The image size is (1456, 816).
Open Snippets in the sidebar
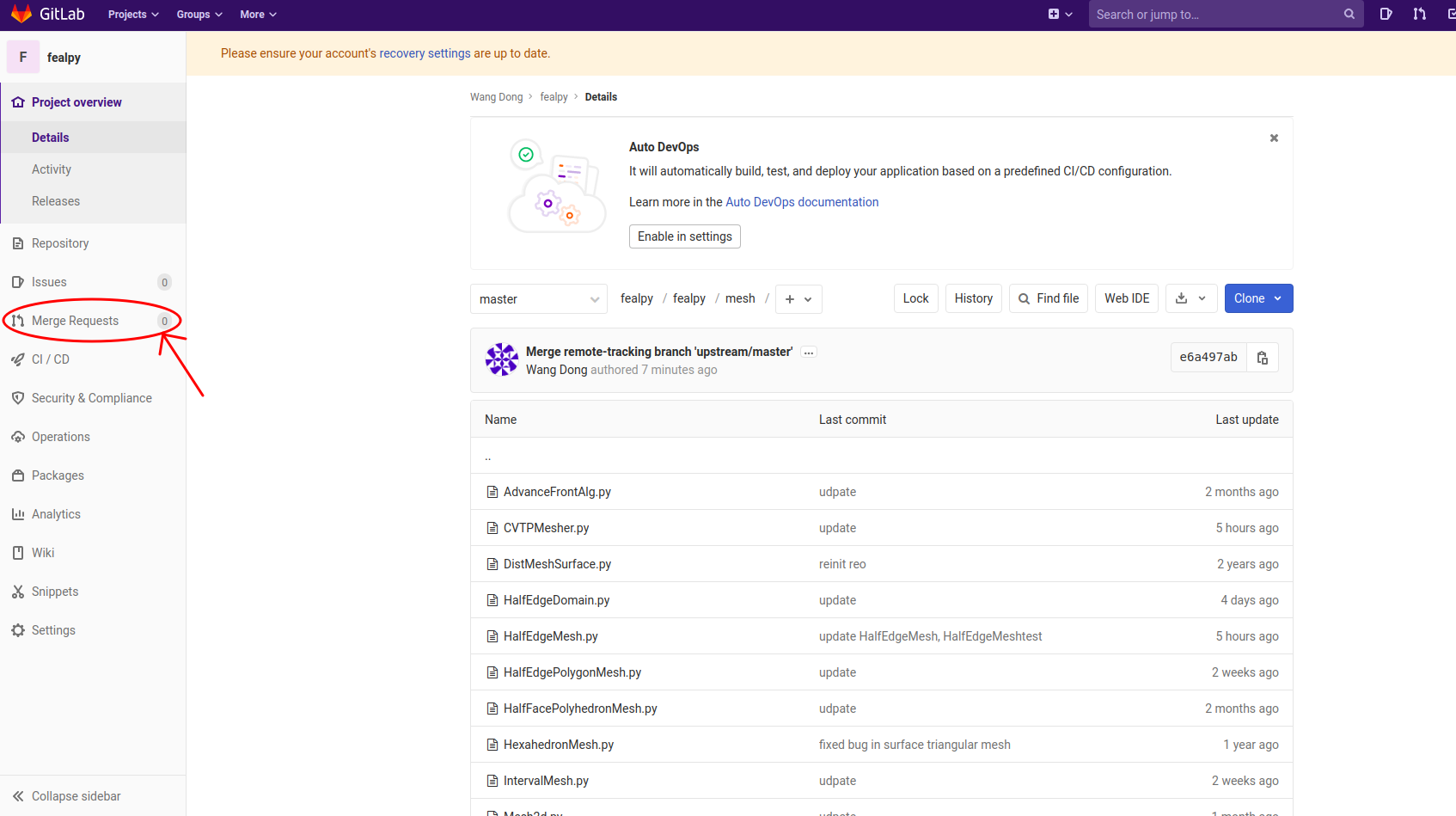93,592
